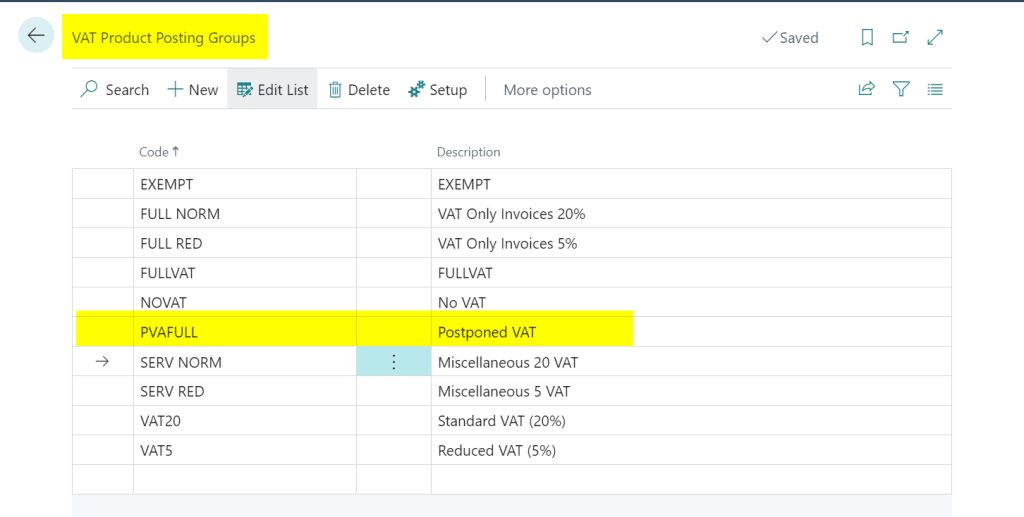The width and height of the screenshot is (1024, 517).
Task: Open the three-dot menu for SERV NORM
Action: [x=393, y=362]
